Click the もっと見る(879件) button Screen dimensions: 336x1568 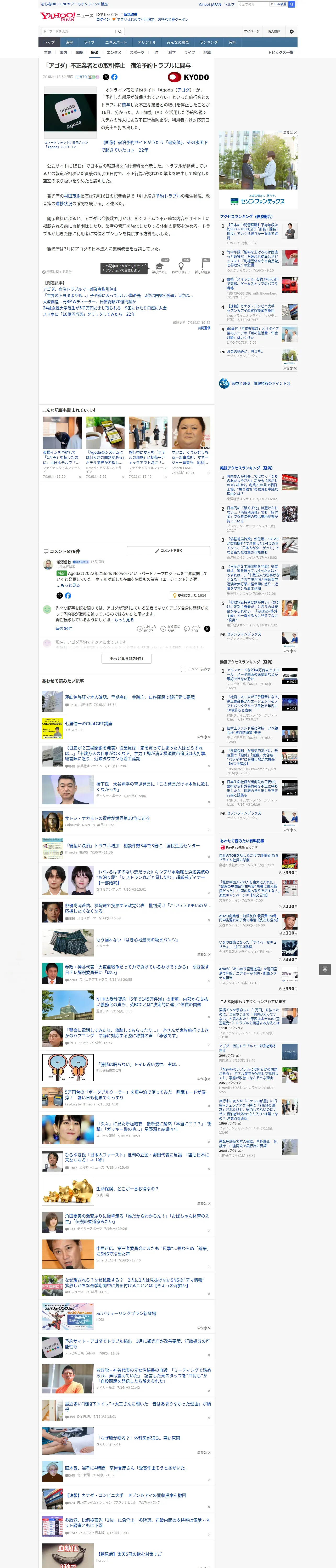(127, 658)
